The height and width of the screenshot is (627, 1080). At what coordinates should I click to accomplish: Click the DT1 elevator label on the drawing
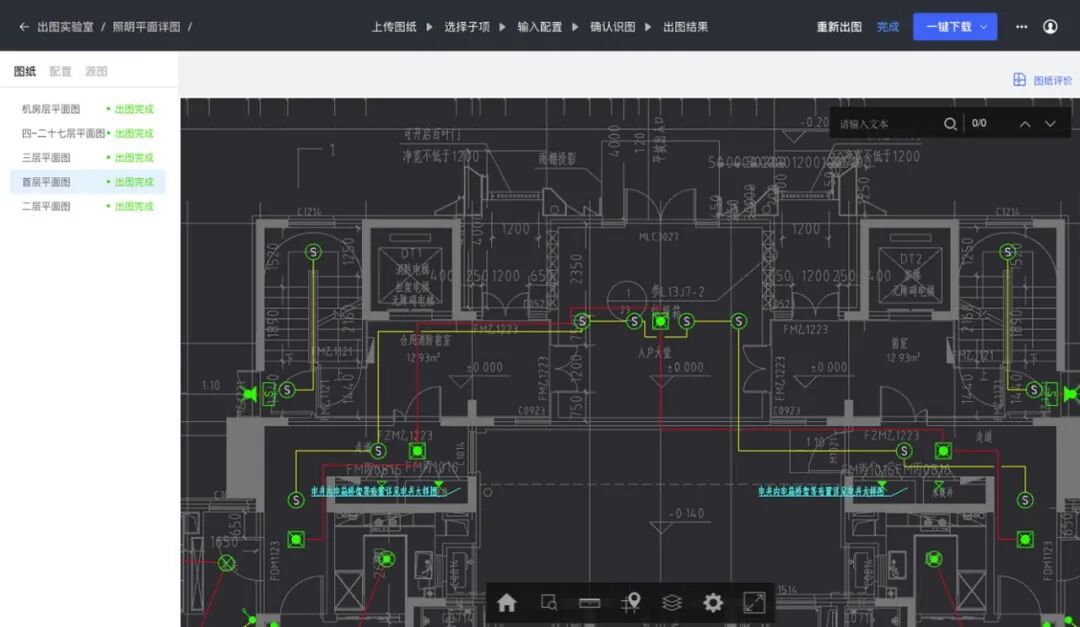(411, 254)
